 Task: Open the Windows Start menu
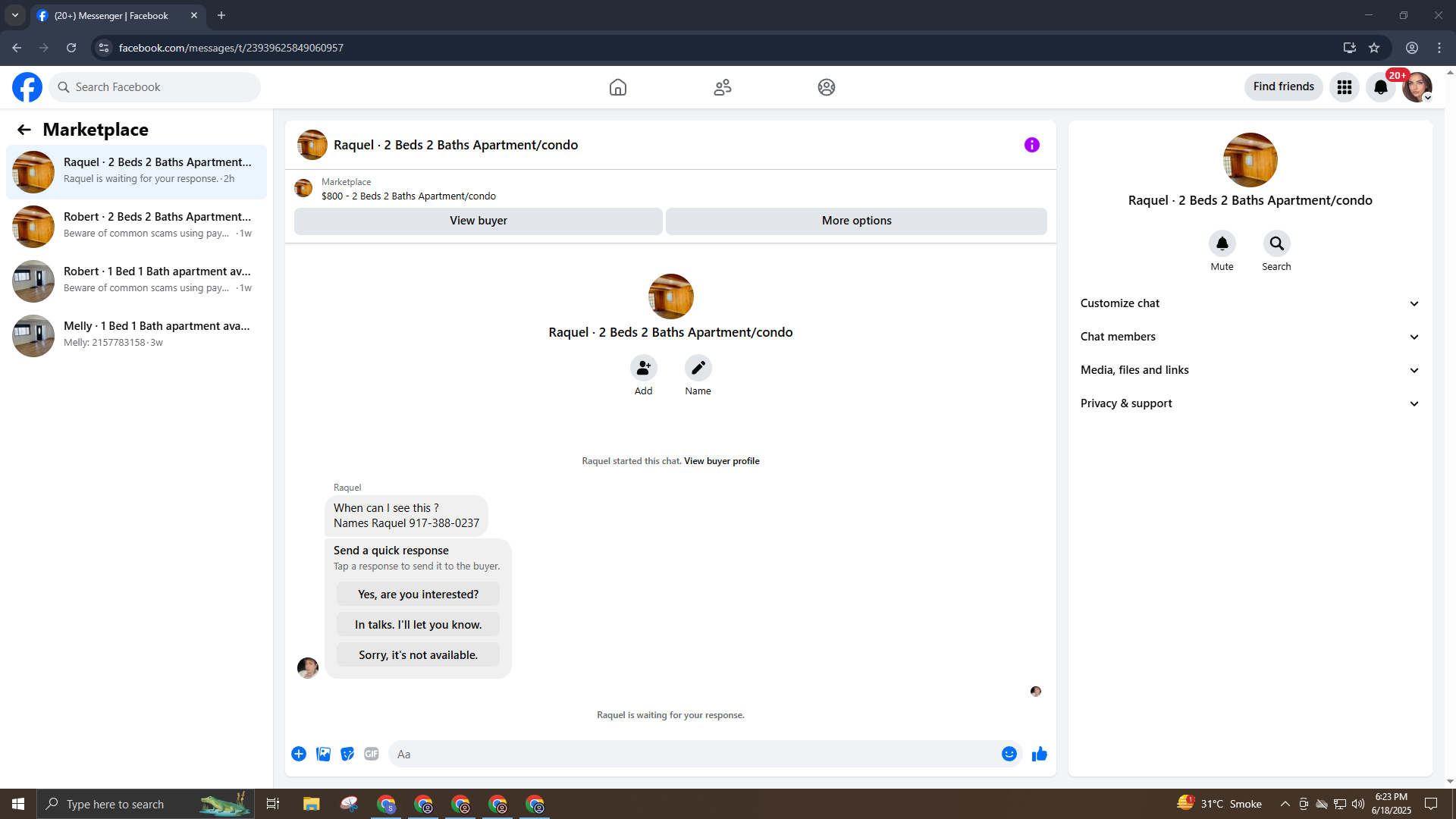pos(18,804)
